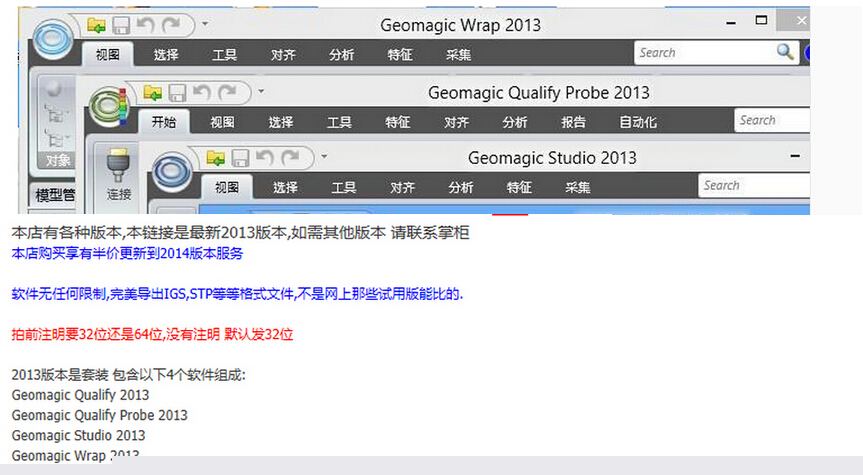Open file icon in Qualify Probe toolbar
Viewport: 863px width, 475px height.
coord(153,92)
